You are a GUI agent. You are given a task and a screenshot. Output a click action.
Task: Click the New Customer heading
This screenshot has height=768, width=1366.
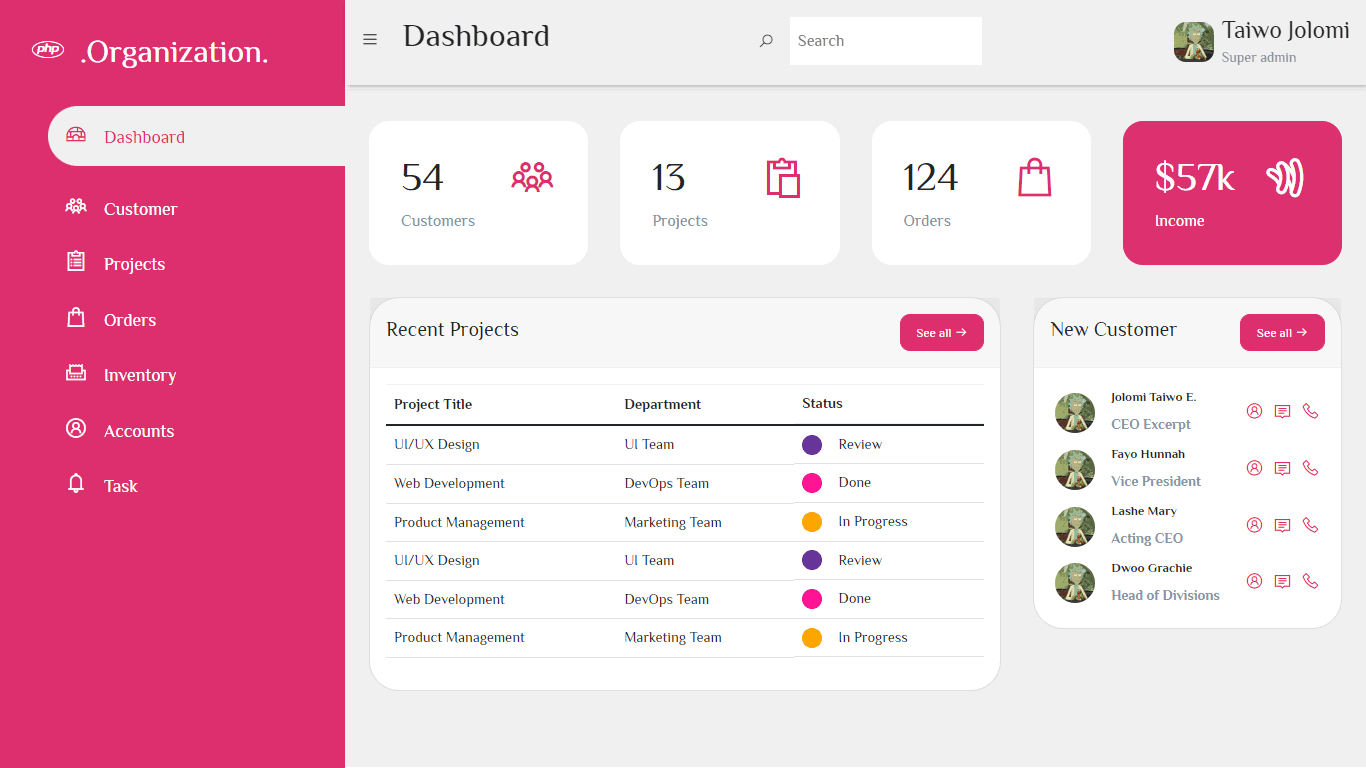(x=1114, y=329)
